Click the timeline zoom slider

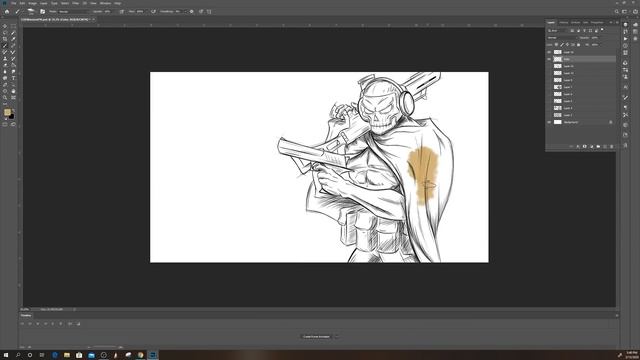coord(104,347)
